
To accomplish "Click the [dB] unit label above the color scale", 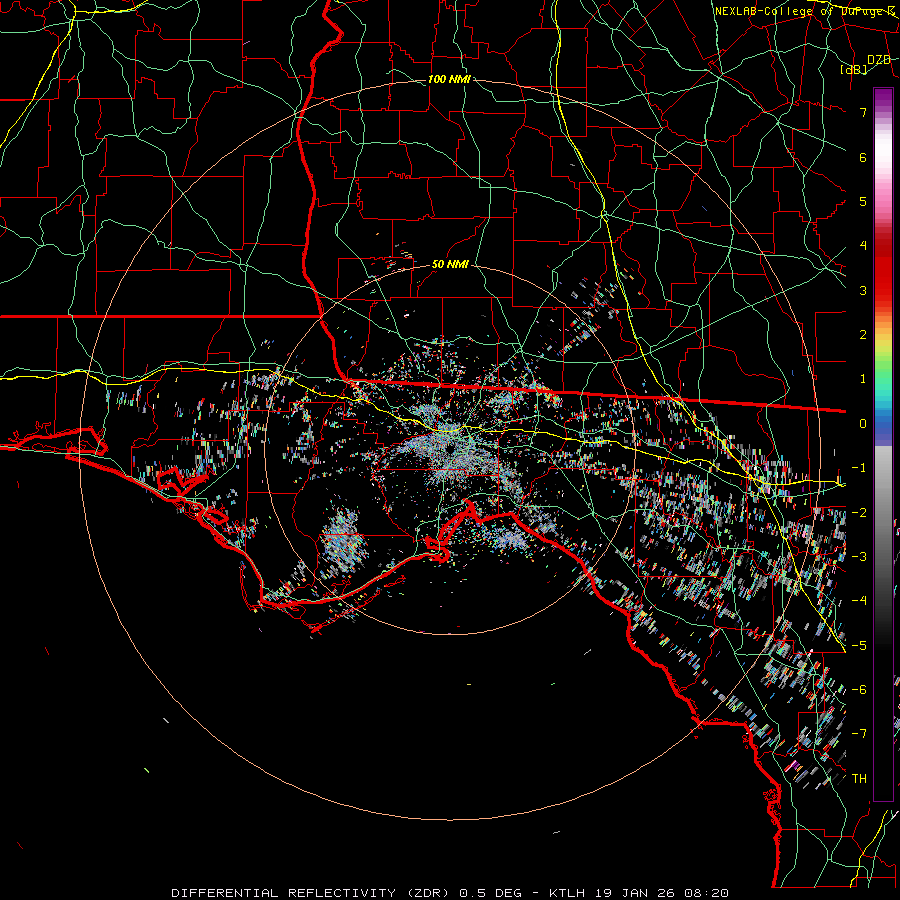I will click(x=854, y=69).
